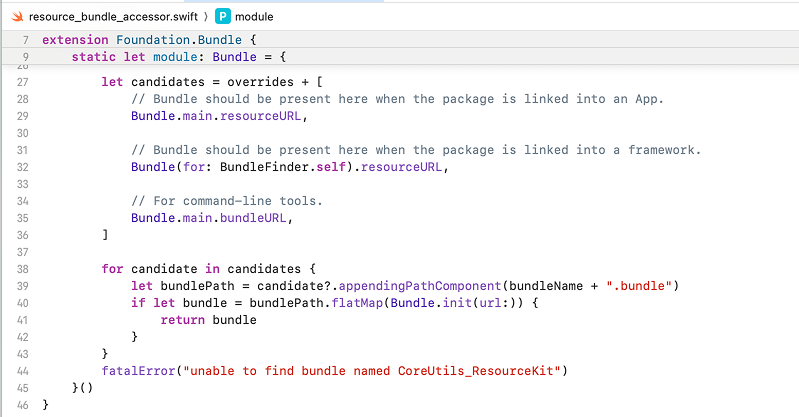799x417 pixels.
Task: Click appendingPathComponent method name
Action: (x=420, y=286)
